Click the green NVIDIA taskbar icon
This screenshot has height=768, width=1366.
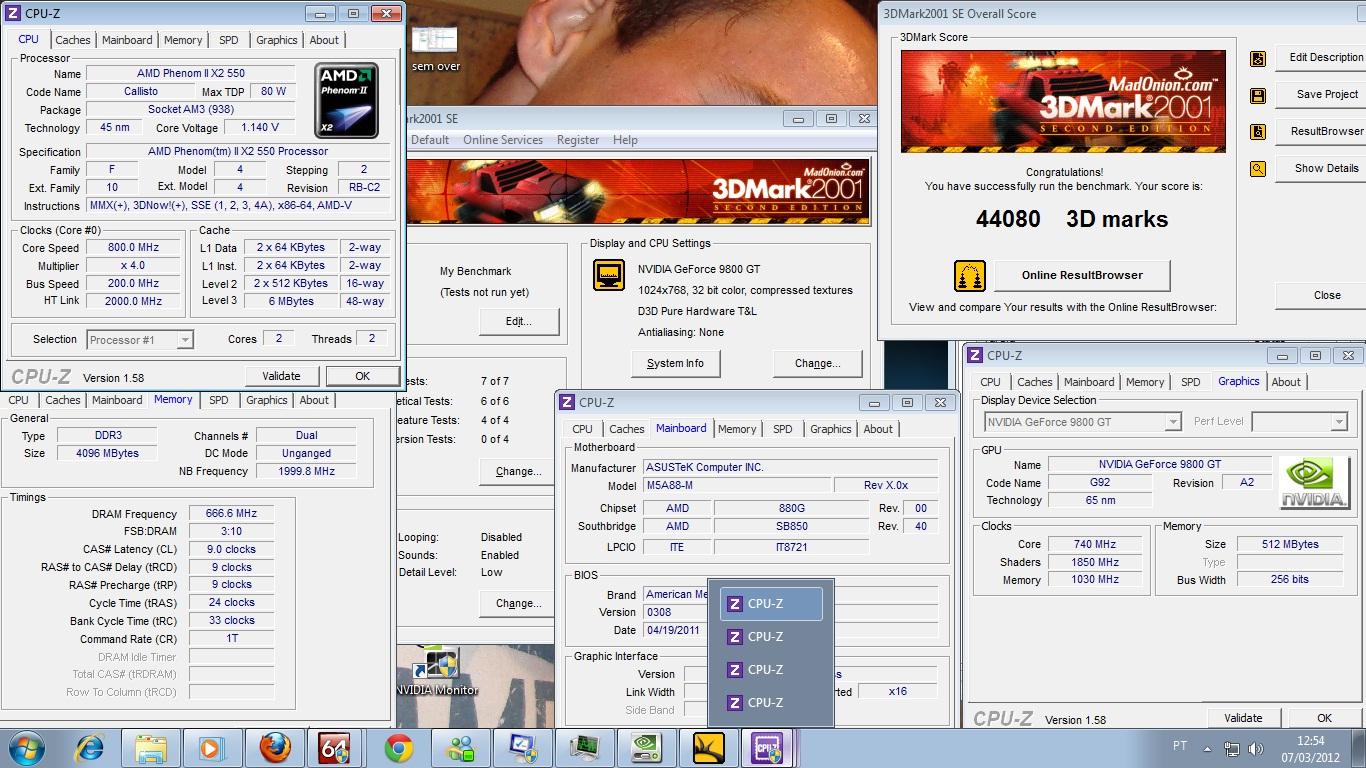647,748
